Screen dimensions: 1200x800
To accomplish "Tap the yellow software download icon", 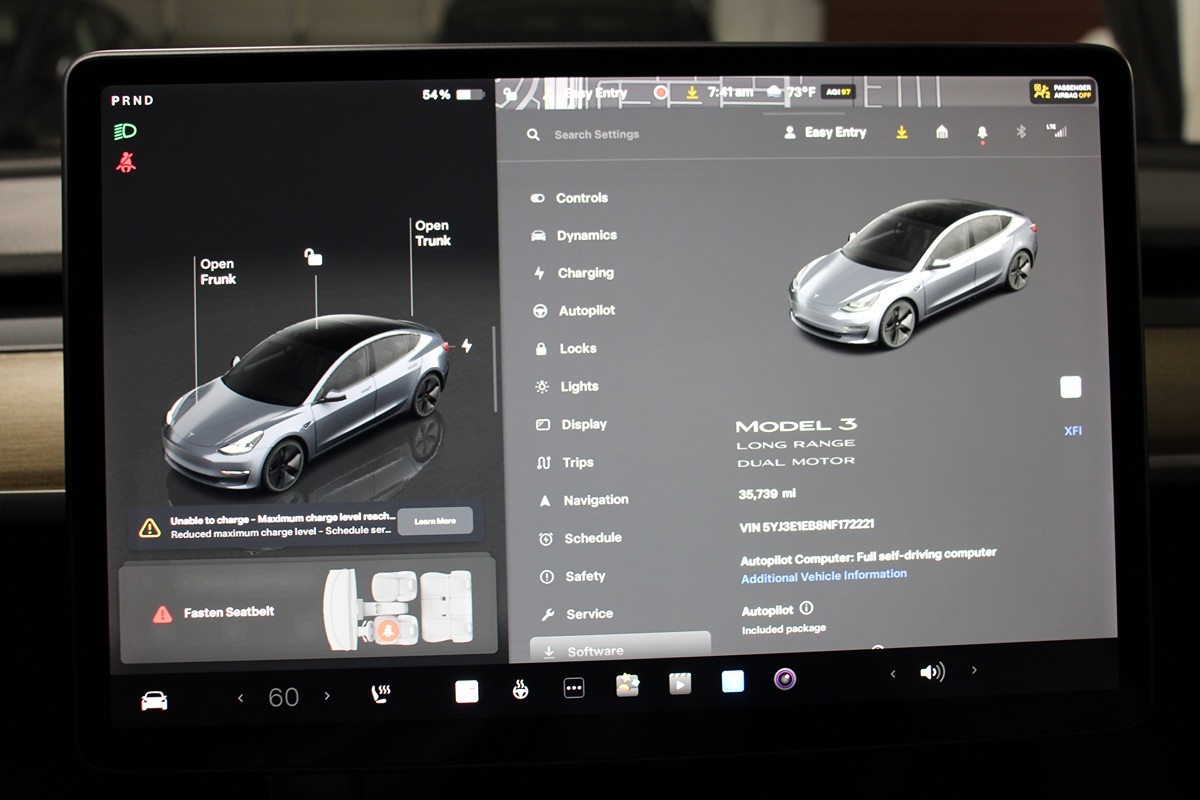I will [902, 132].
